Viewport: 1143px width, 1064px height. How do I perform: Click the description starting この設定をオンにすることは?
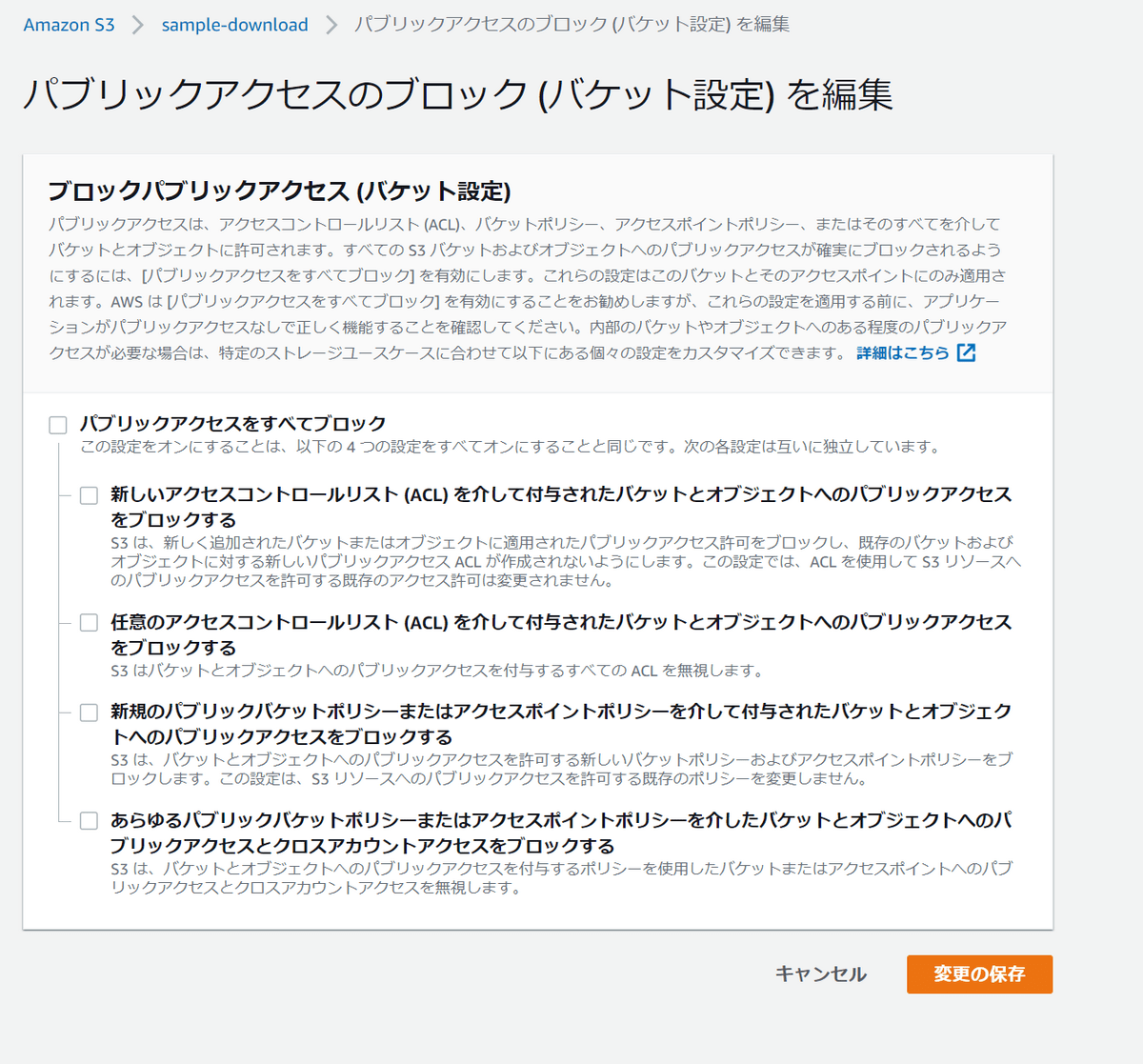[510, 447]
